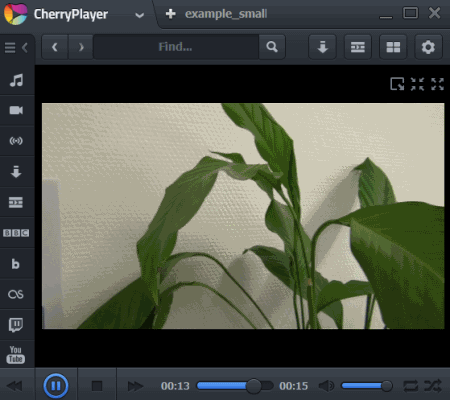Open the Twitch section in sidebar

(x=16, y=325)
